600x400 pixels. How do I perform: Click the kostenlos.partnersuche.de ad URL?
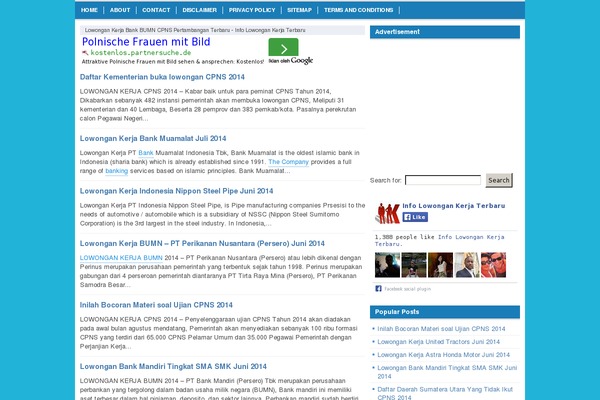141,53
